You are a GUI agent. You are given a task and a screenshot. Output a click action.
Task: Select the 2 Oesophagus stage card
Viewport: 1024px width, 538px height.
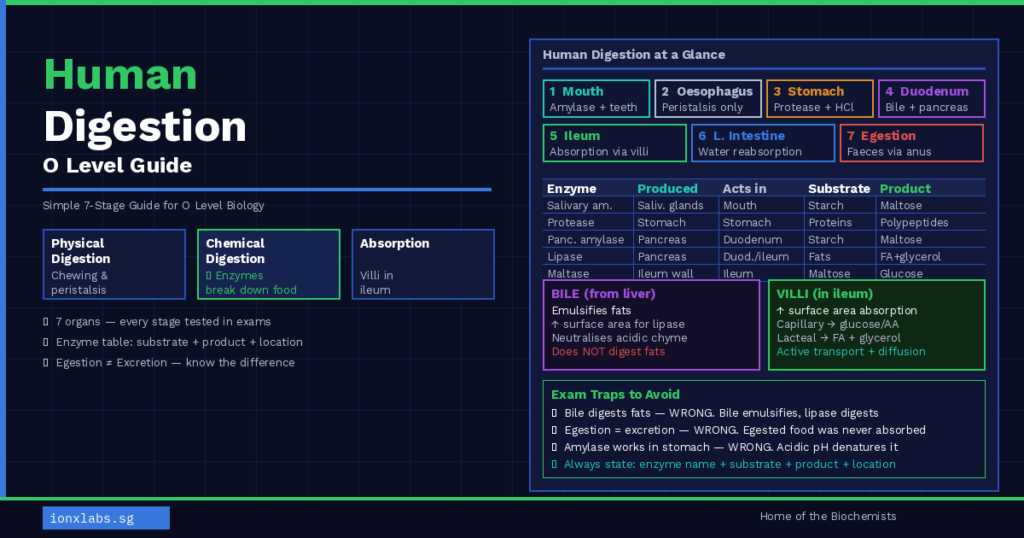[708, 99]
